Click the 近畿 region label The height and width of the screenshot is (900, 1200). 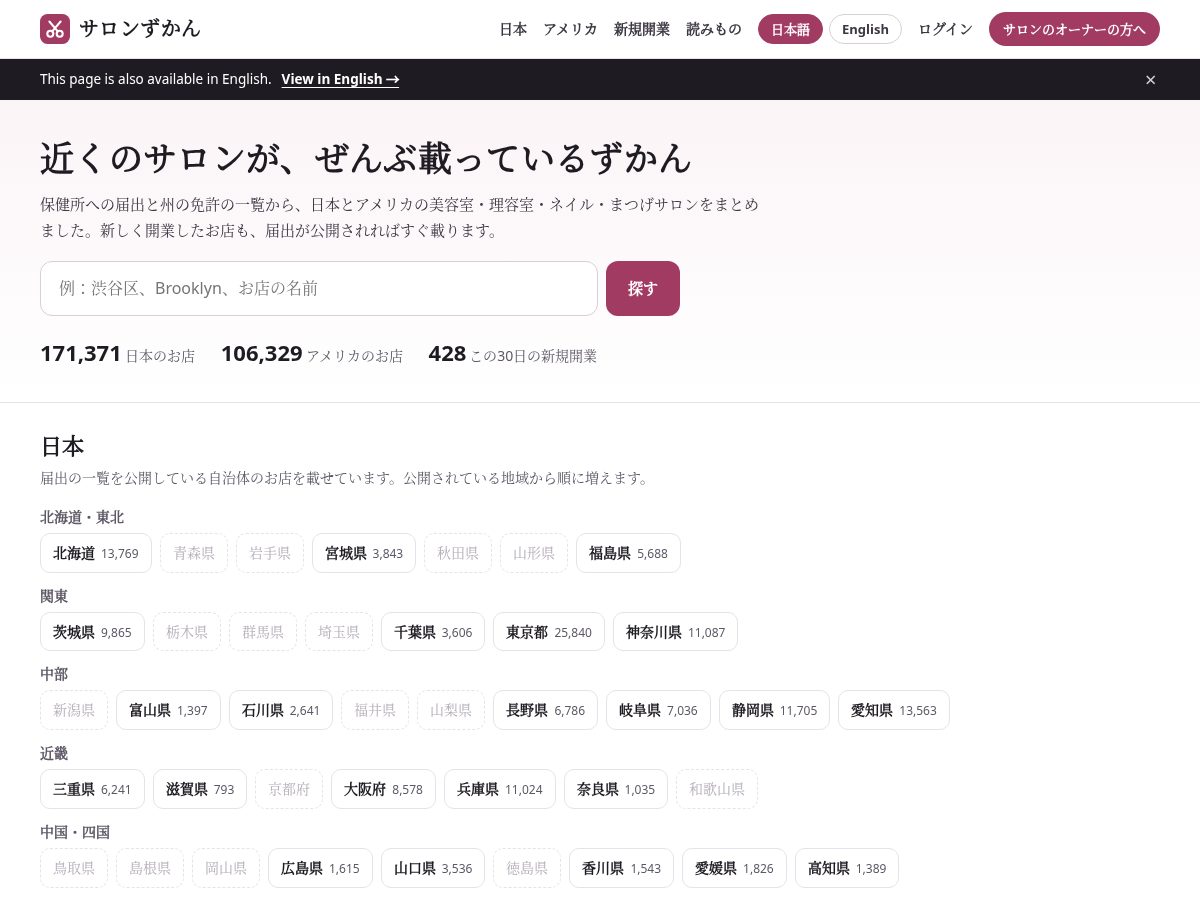tap(54, 753)
